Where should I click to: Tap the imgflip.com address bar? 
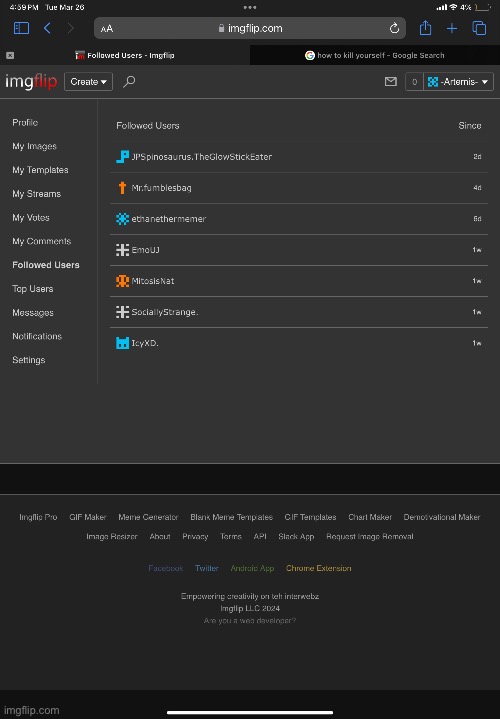click(x=250, y=28)
